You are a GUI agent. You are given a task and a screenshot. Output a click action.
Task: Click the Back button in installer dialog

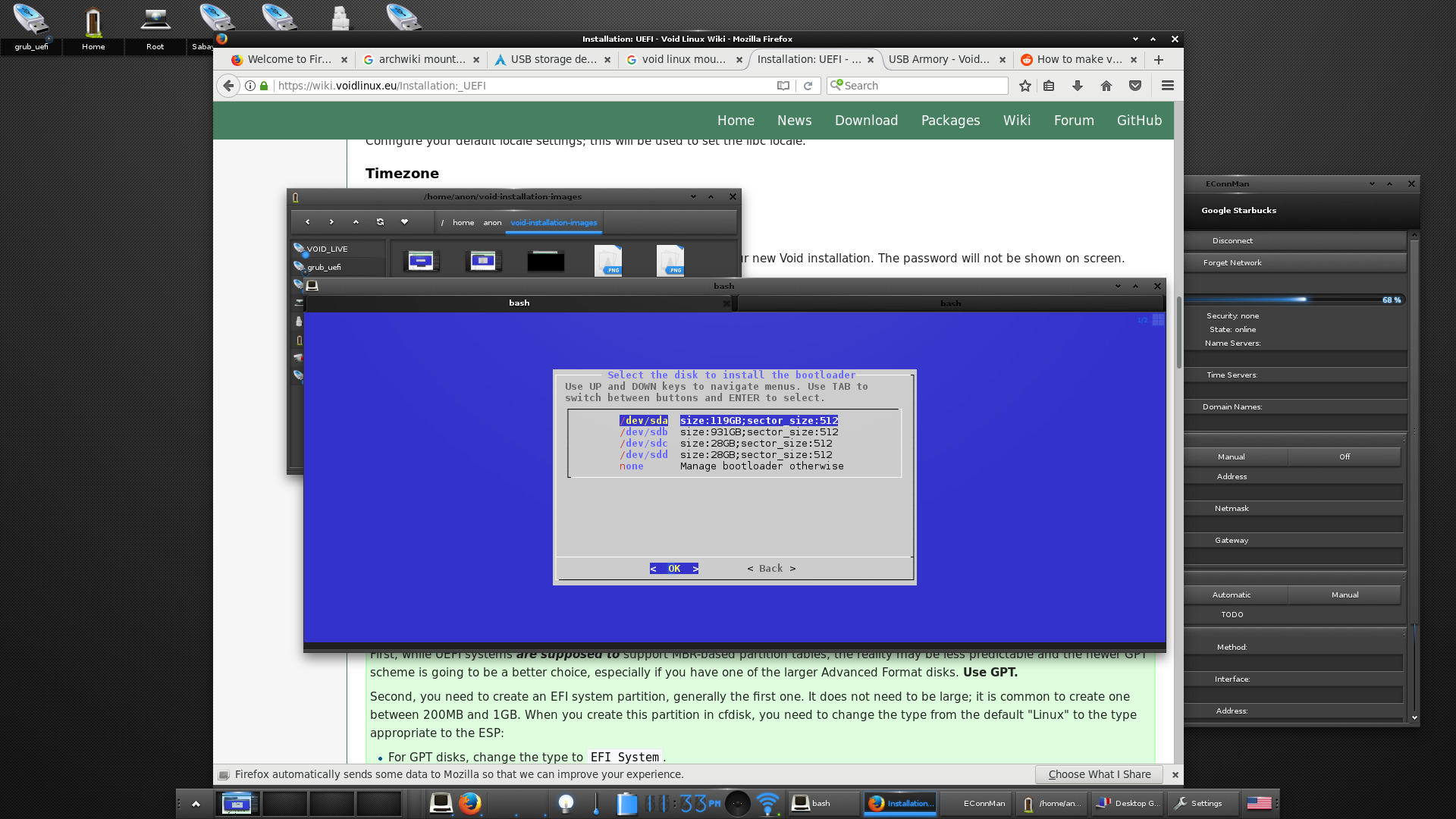click(x=771, y=569)
